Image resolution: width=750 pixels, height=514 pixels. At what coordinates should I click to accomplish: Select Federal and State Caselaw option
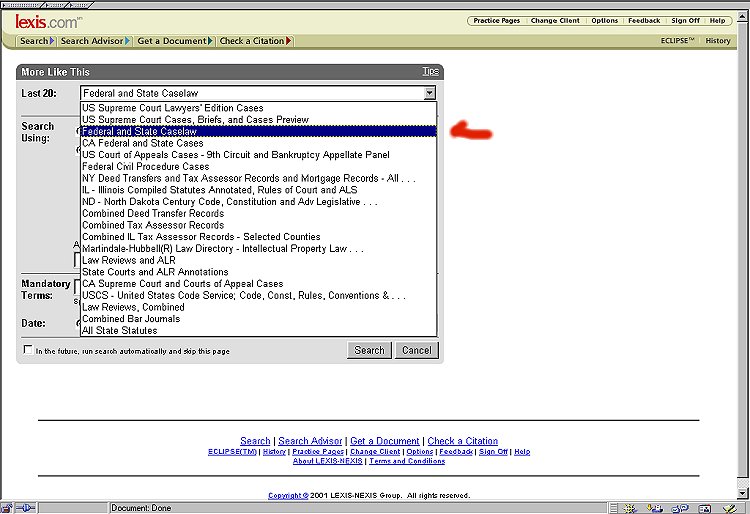click(x=258, y=131)
